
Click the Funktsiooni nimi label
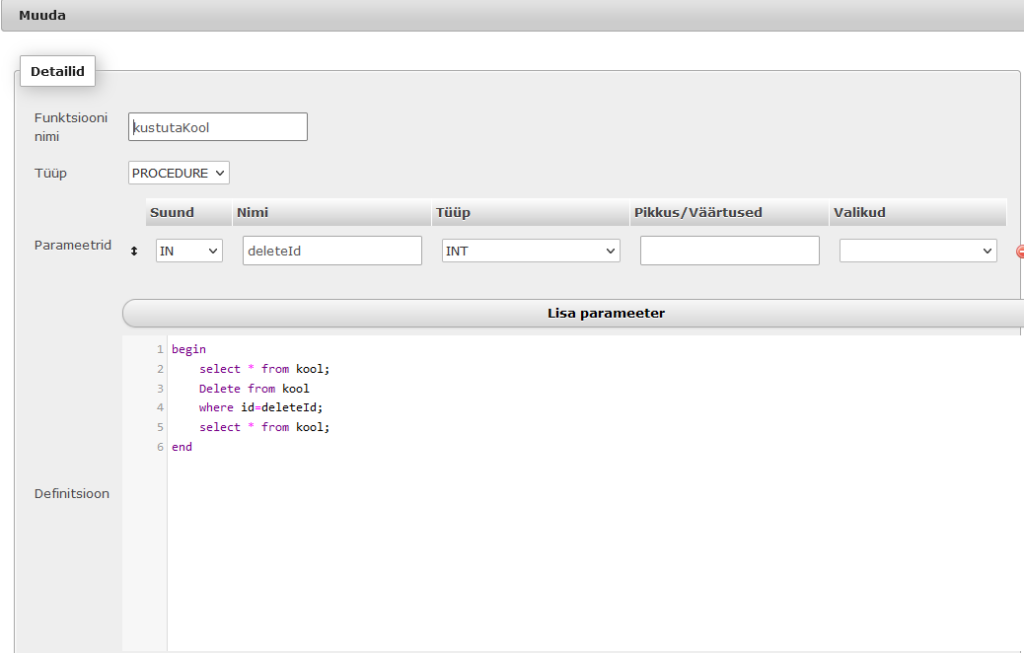pos(71,127)
